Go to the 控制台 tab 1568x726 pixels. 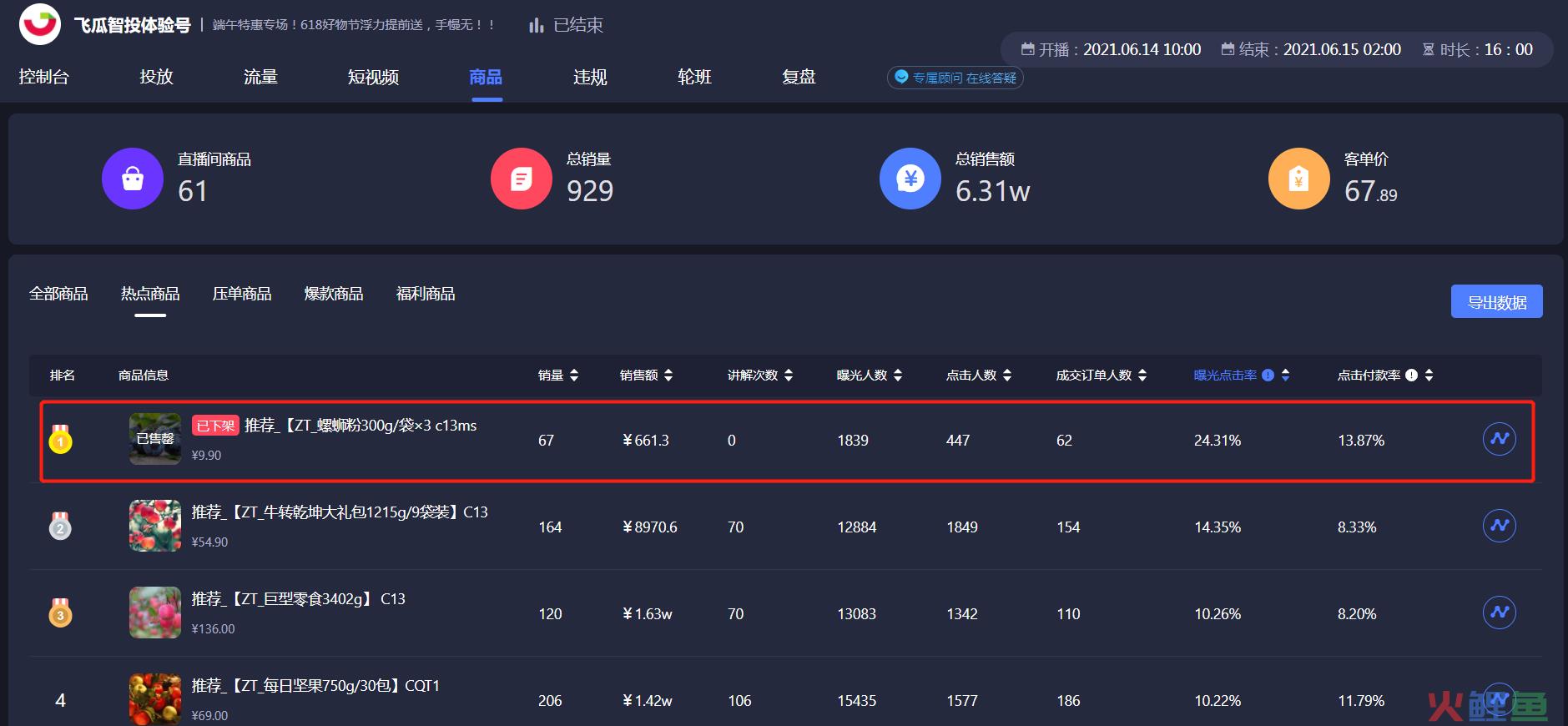tap(43, 77)
